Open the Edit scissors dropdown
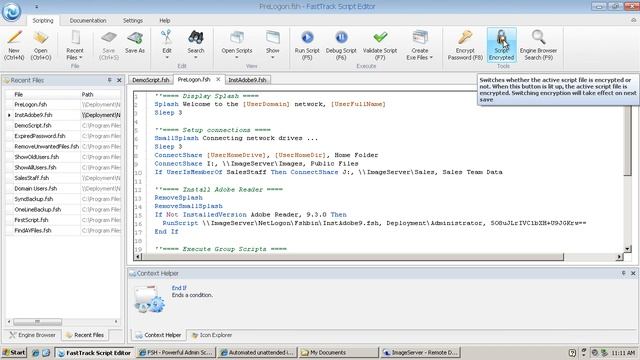The image size is (640, 360). click(167, 44)
